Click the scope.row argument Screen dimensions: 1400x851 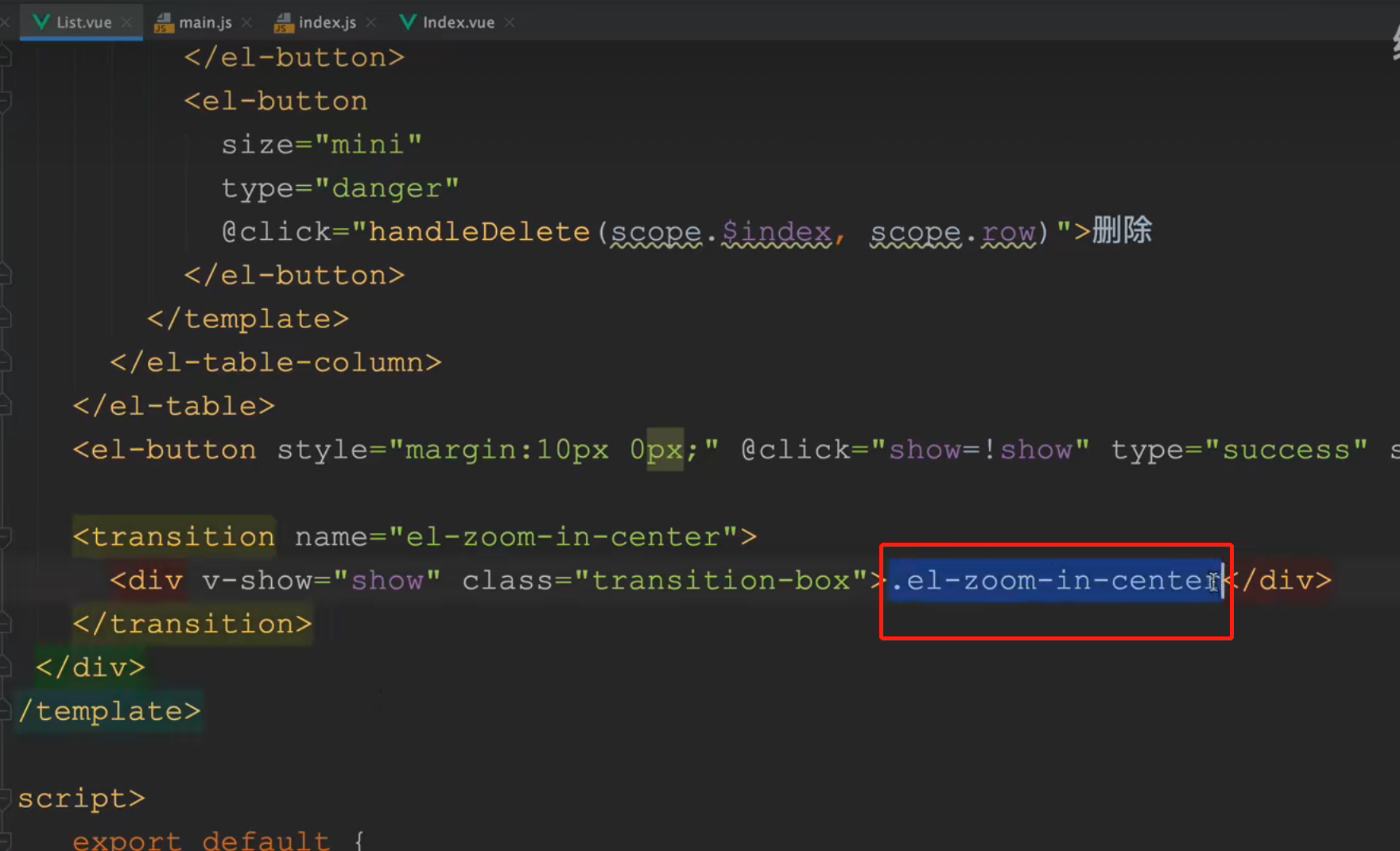[953, 232]
